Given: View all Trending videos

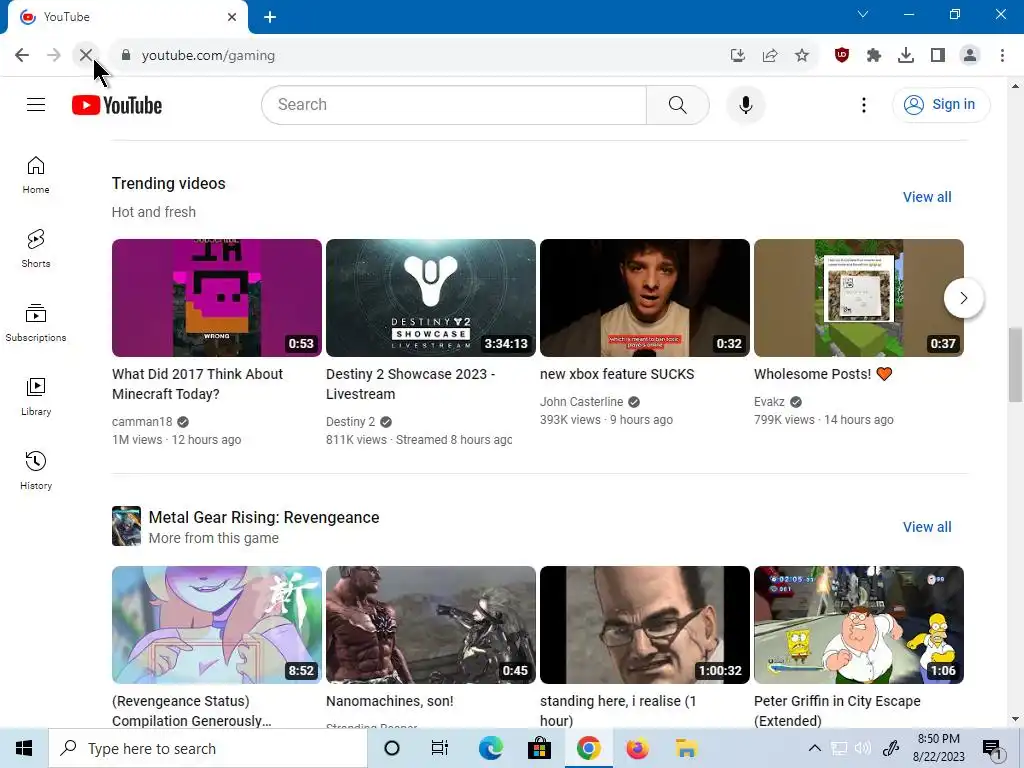Looking at the screenshot, I should (927, 197).
